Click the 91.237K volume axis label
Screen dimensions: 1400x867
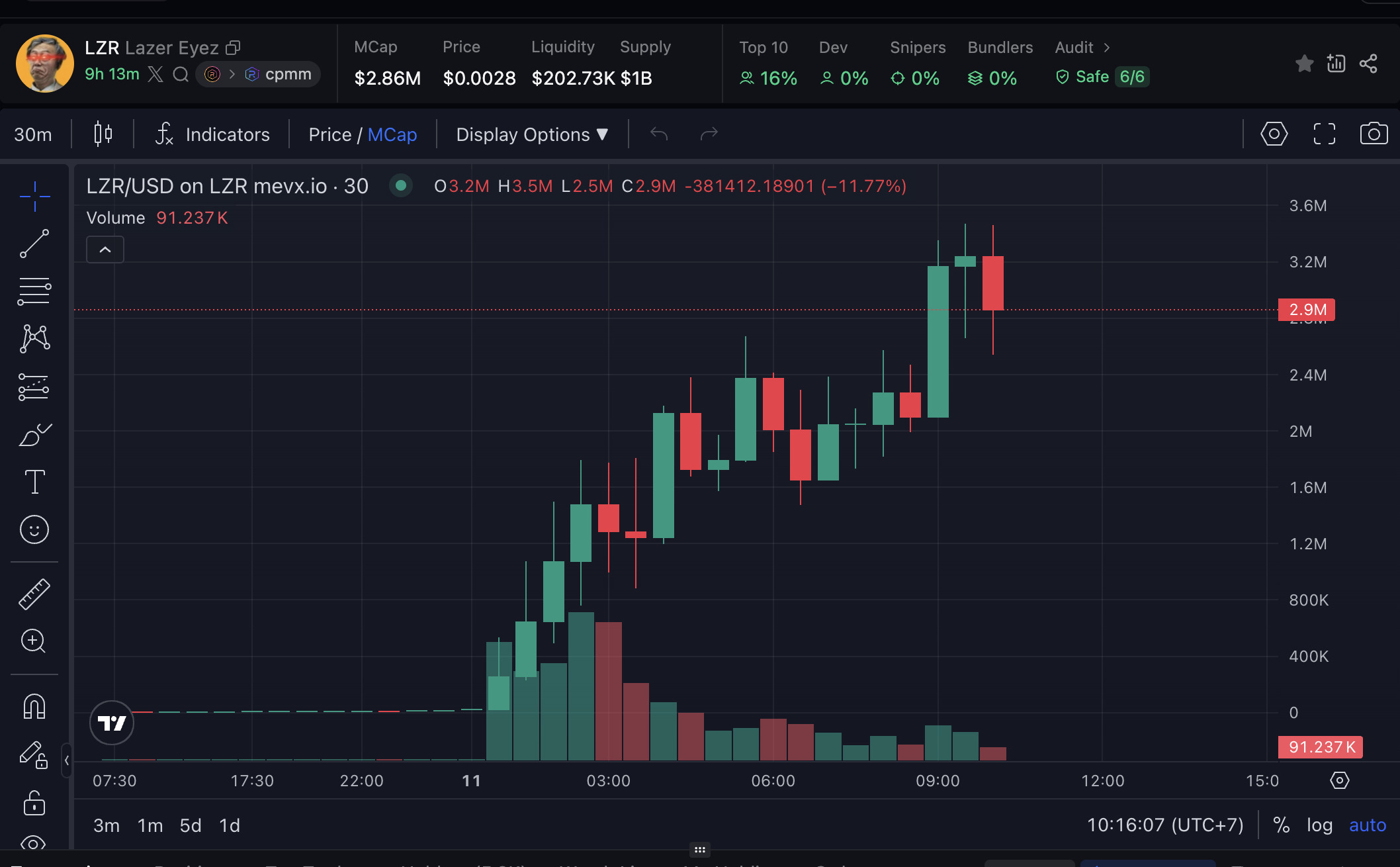(x=1321, y=747)
